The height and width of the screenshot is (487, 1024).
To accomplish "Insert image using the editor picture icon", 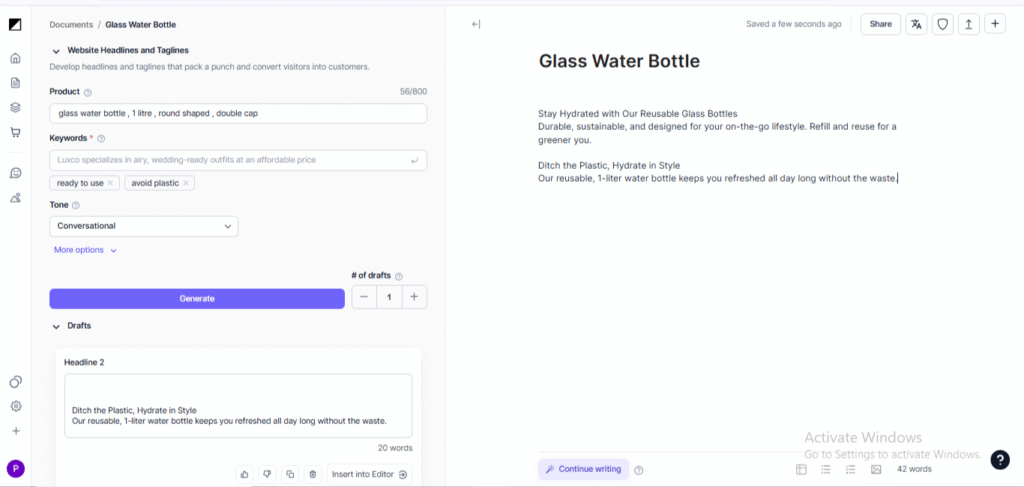I will click(876, 469).
